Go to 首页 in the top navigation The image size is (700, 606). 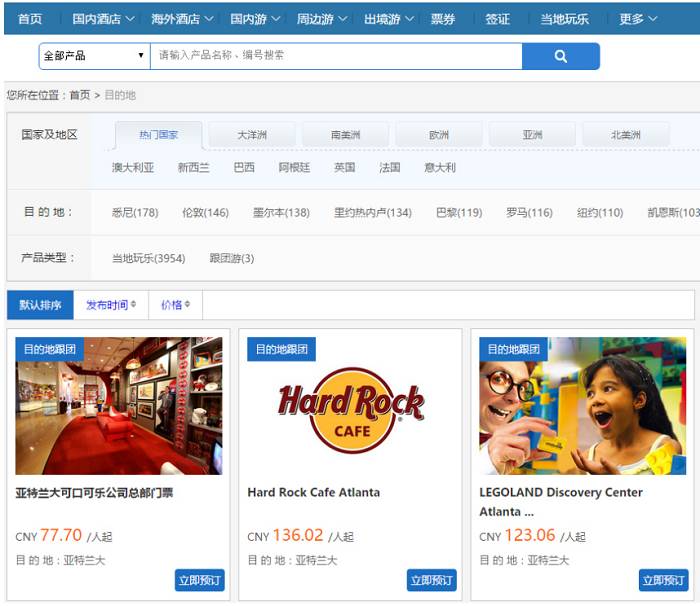(x=30, y=19)
